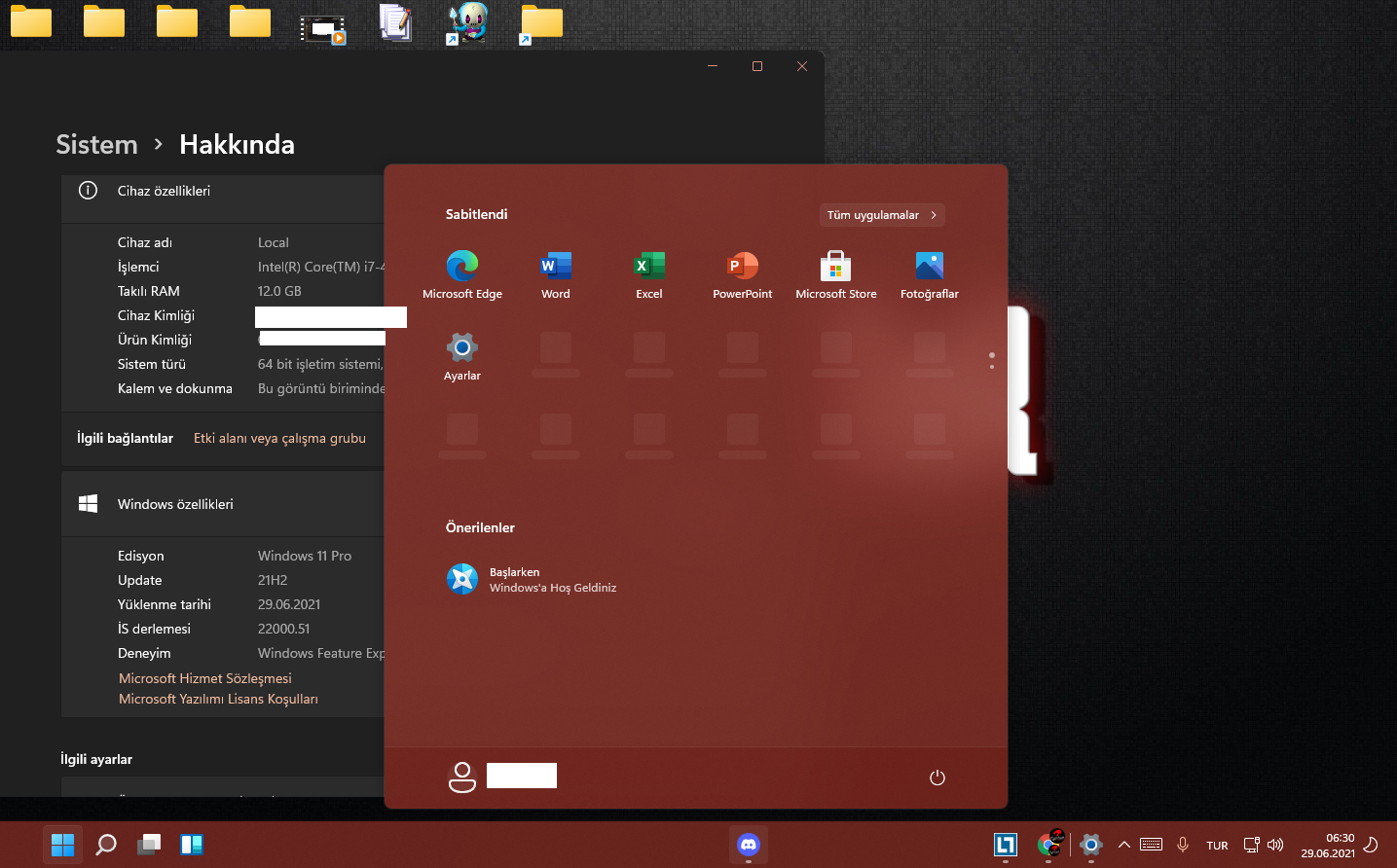Click the Sabitlendi heading
Image resolution: width=1397 pixels, height=868 pixels.
(x=476, y=214)
